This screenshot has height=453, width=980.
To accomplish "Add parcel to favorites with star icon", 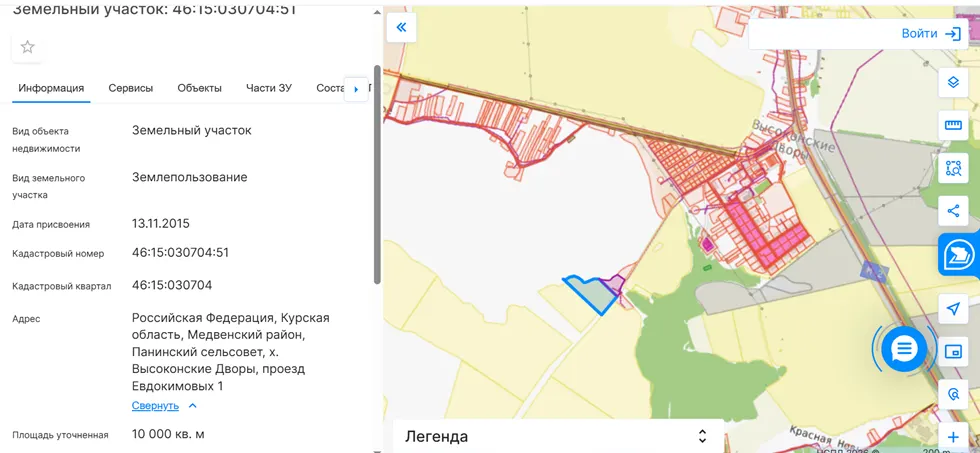I will tap(28, 47).
